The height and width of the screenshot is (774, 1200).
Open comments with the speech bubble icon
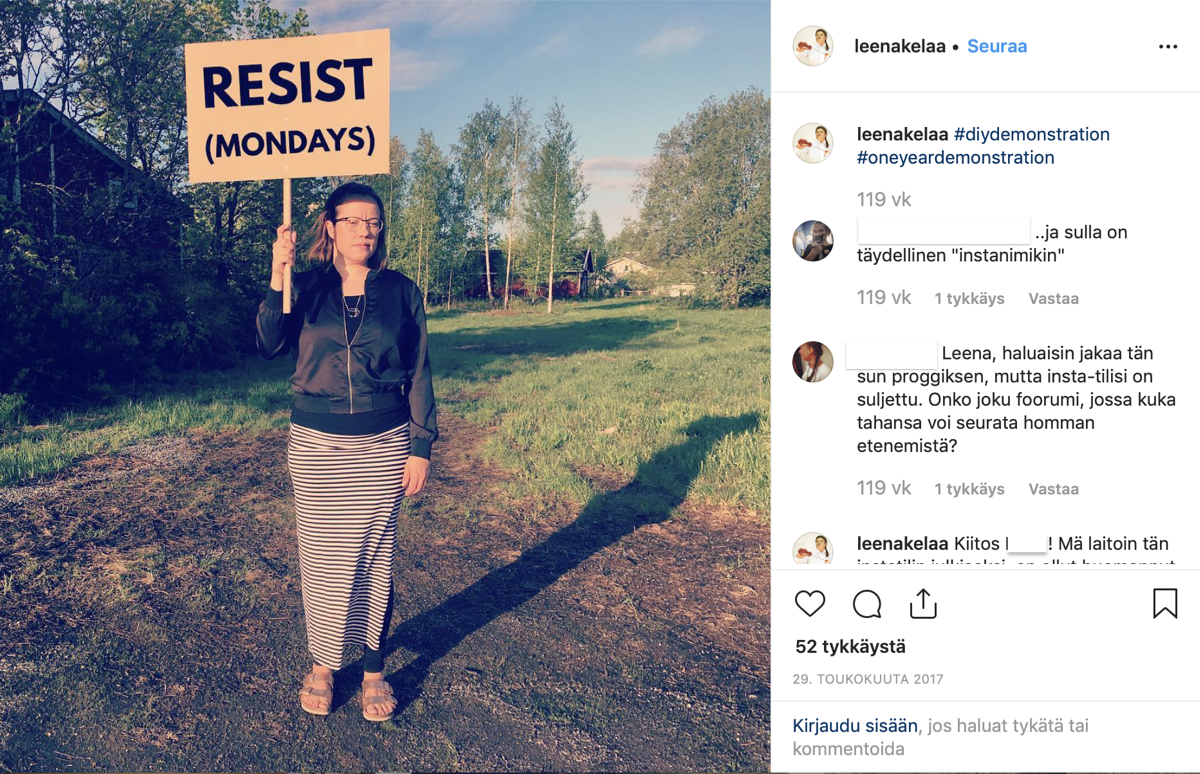pos(867,604)
